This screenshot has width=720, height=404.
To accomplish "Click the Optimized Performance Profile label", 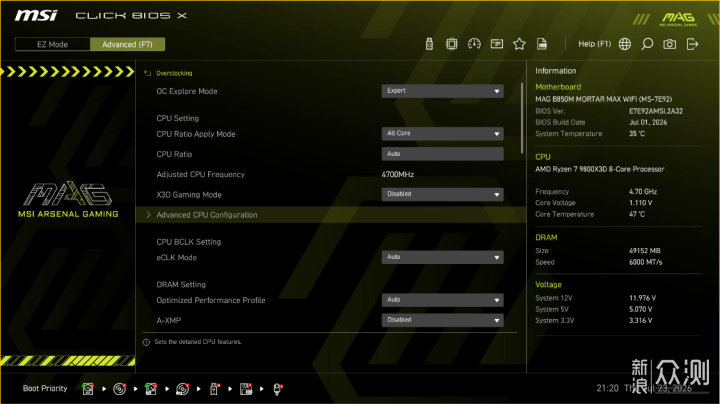I will [211, 300].
